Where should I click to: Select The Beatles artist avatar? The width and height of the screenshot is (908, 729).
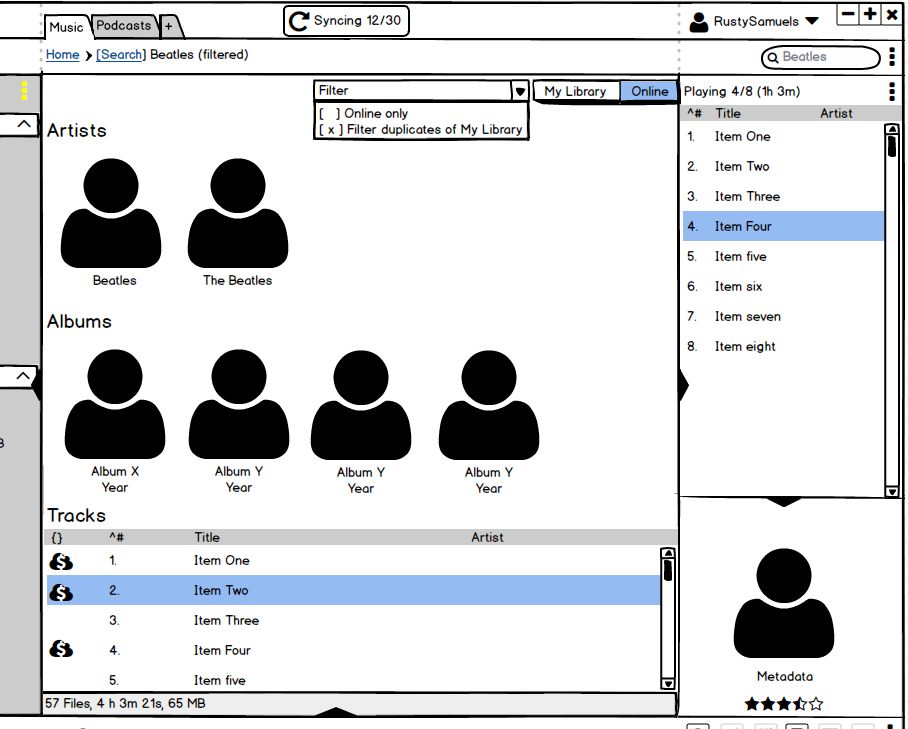238,214
